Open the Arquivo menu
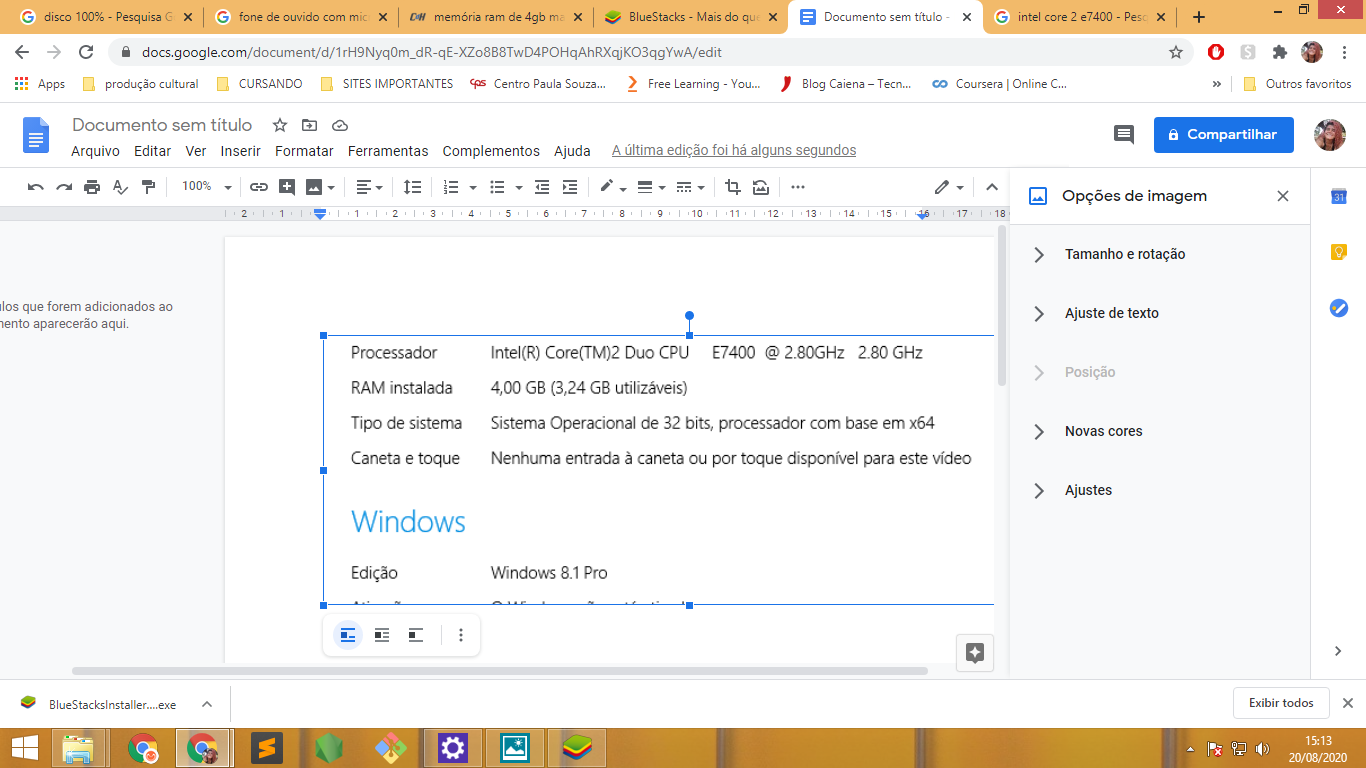 coord(95,151)
